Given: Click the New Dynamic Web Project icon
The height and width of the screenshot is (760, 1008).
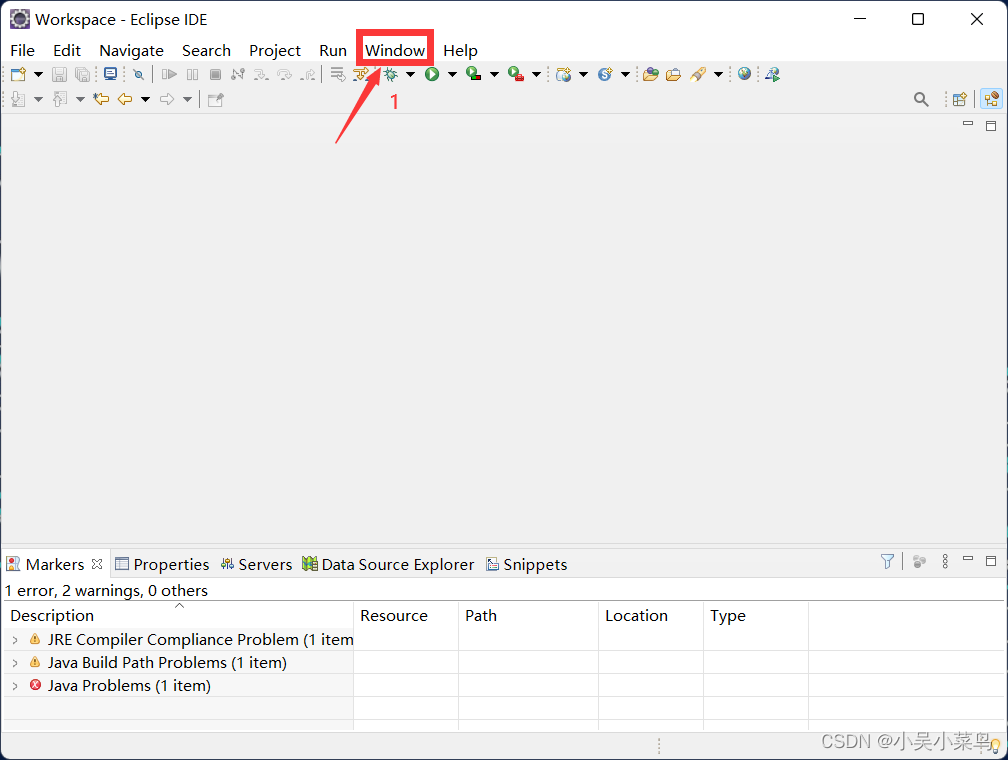Looking at the screenshot, I should (x=564, y=75).
